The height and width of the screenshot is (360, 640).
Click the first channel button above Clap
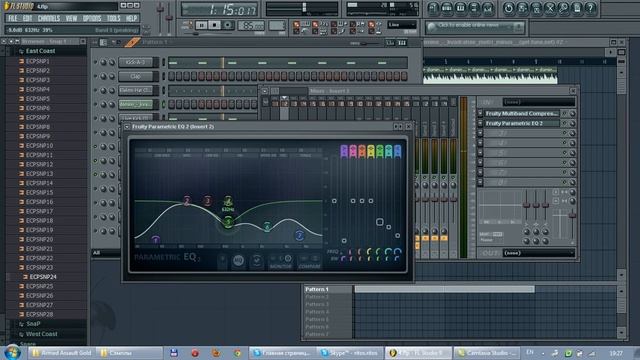[x=136, y=62]
